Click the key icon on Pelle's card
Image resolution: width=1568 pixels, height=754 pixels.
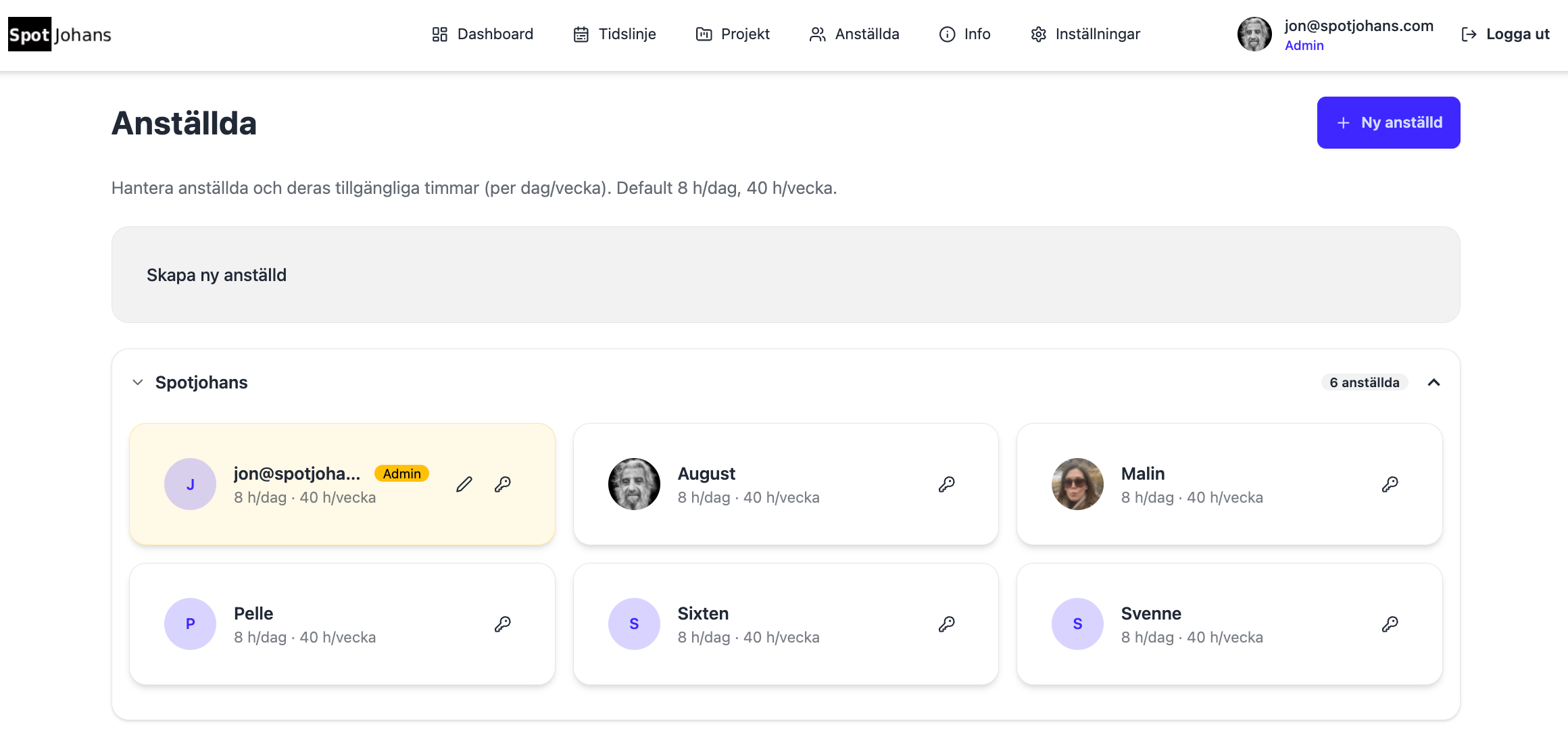pyautogui.click(x=502, y=624)
